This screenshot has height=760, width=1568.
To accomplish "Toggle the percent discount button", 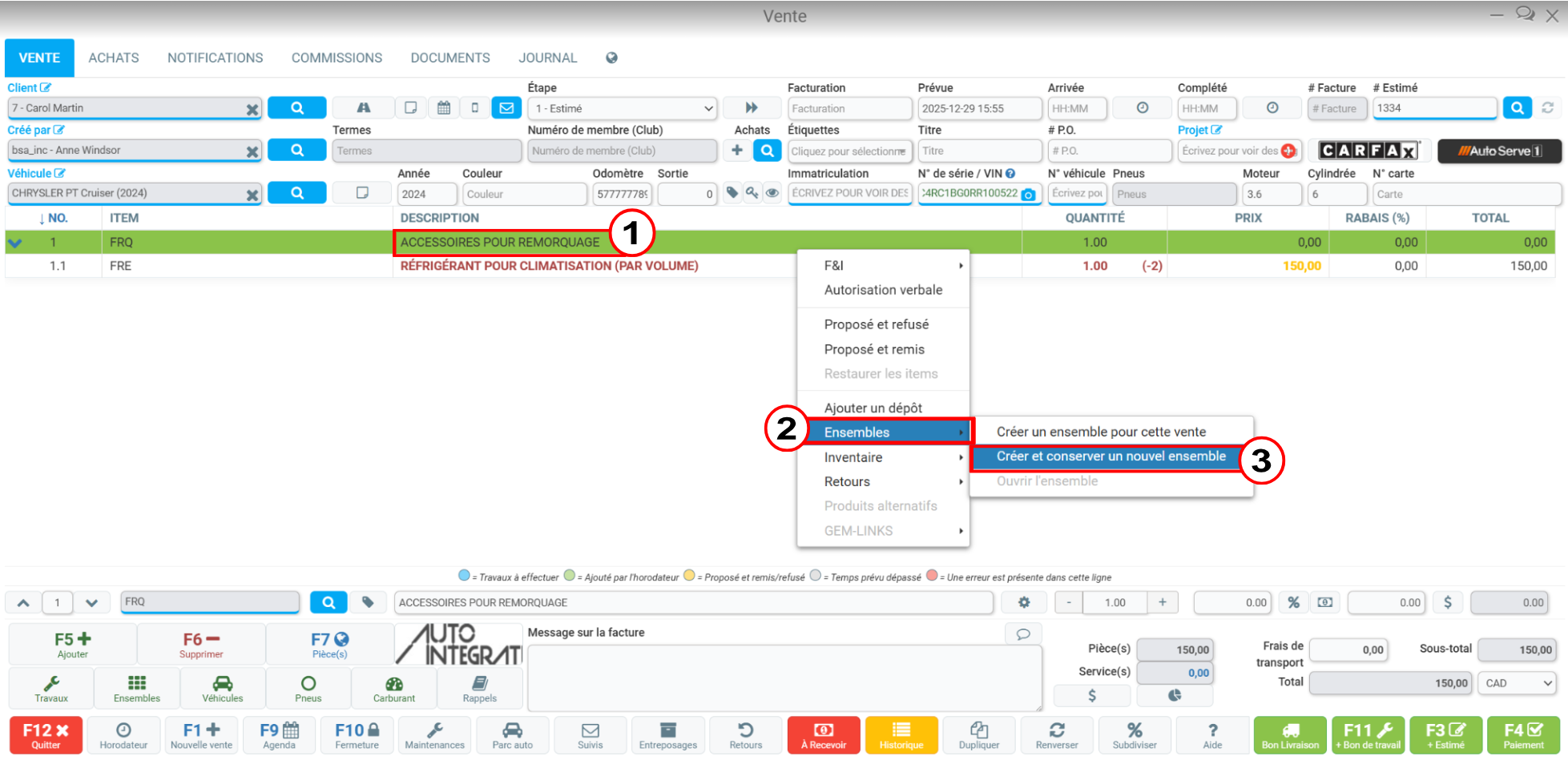I will (1293, 602).
